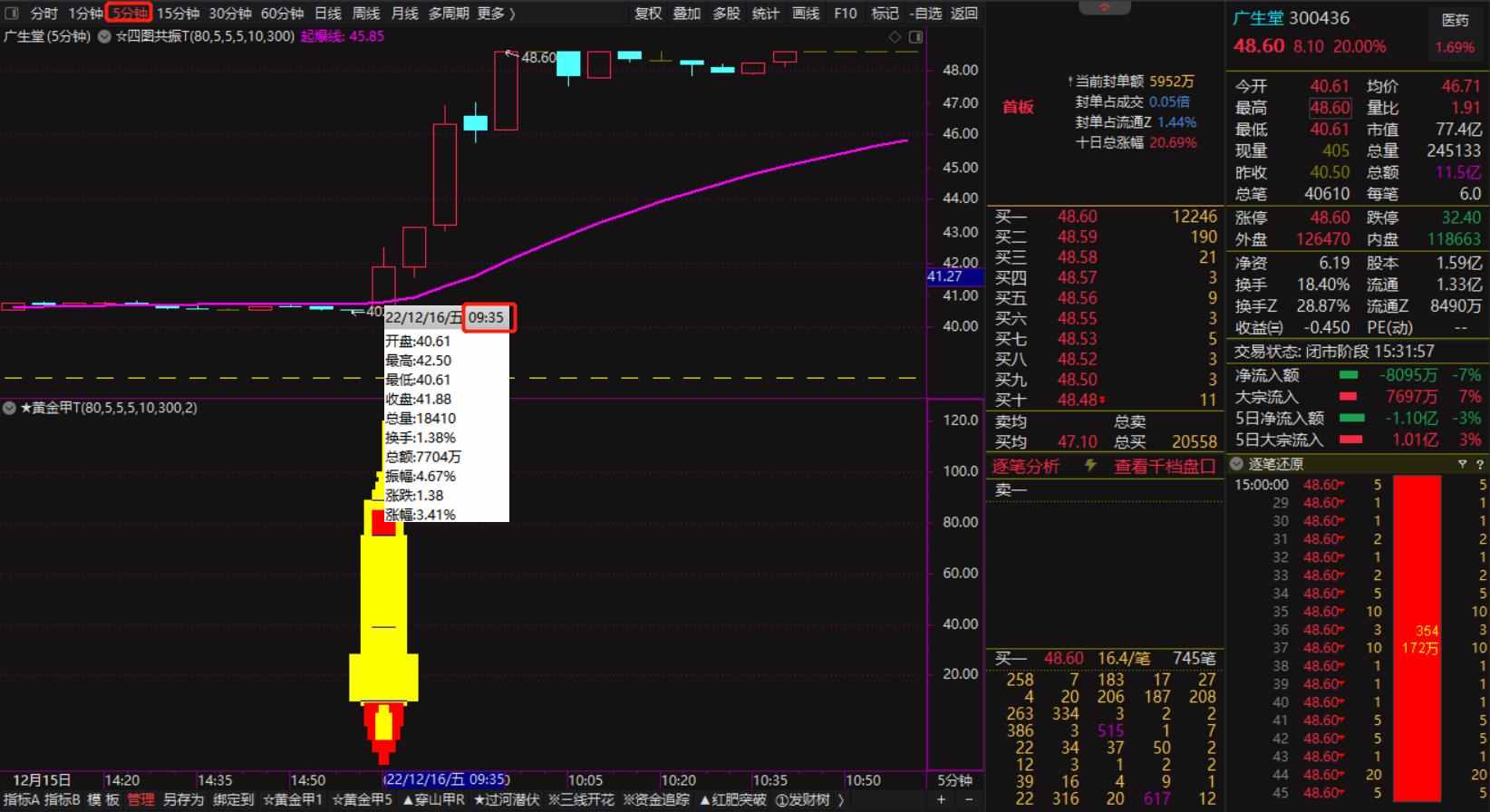Click 返回 to go back
Viewport: 1490px width, 812px height.
tap(964, 13)
